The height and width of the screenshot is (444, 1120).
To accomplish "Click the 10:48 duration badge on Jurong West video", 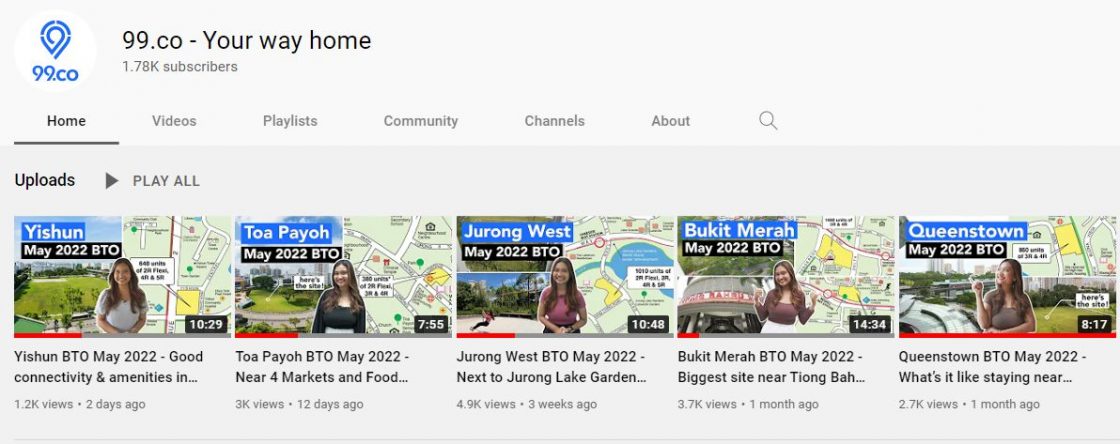I will click(x=648, y=324).
